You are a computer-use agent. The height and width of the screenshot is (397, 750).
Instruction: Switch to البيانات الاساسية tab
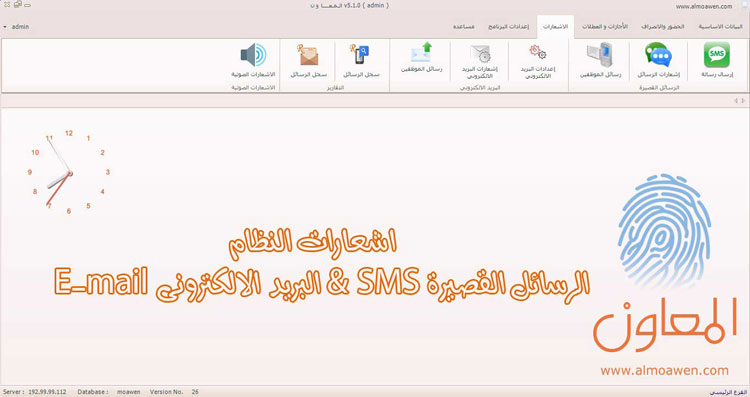[x=720, y=27]
